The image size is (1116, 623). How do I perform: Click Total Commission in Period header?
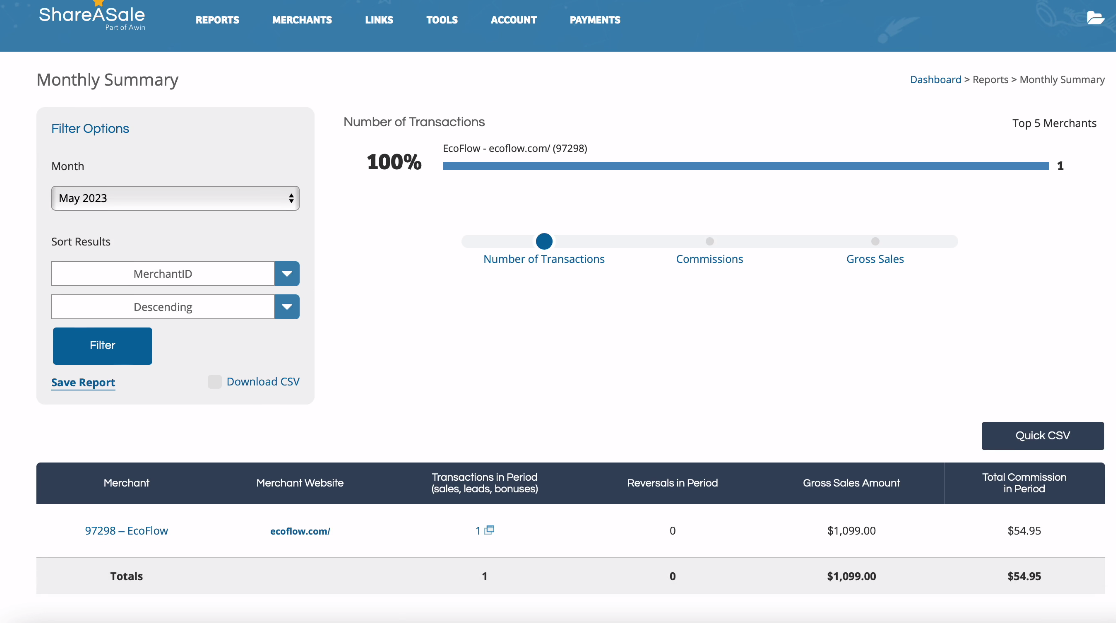[x=1023, y=483]
